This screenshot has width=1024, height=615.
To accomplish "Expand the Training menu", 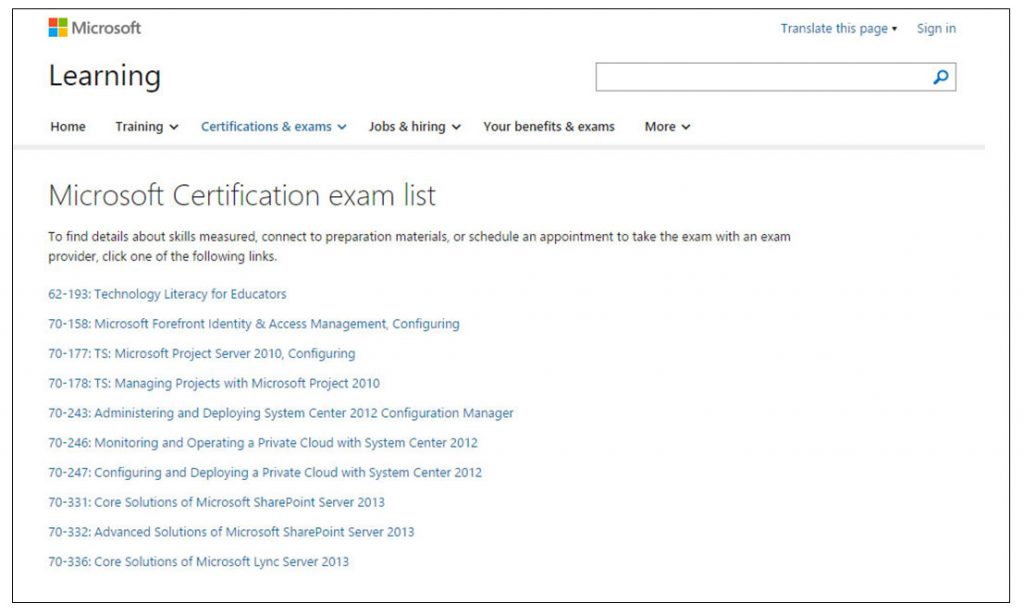I will [146, 127].
